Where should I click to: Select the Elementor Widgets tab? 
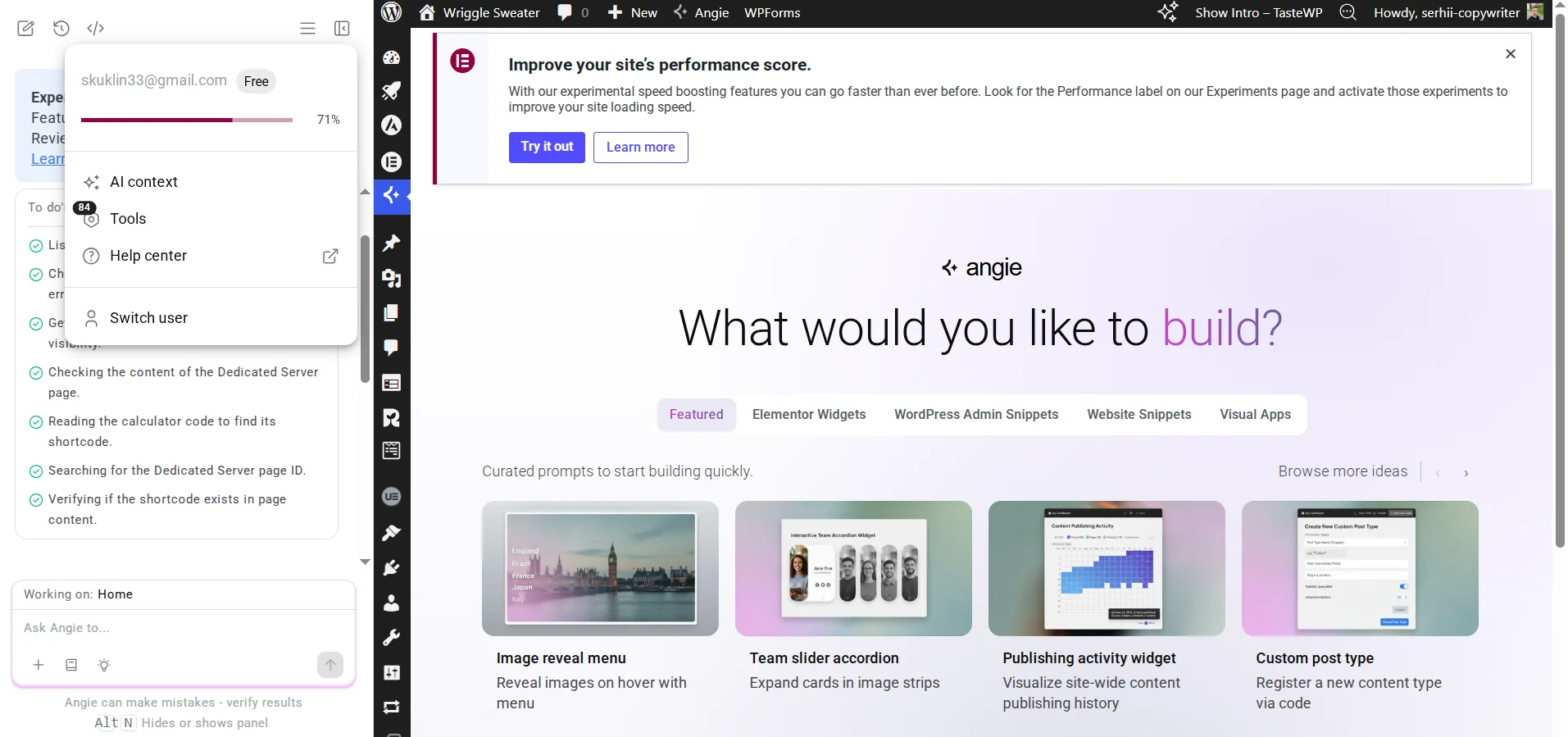click(x=809, y=415)
